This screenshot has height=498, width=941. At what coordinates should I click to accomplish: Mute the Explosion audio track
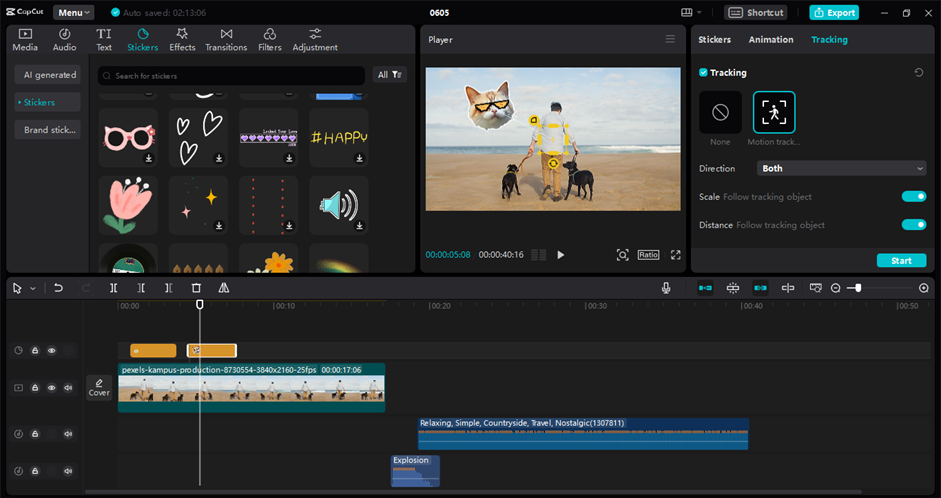point(68,471)
